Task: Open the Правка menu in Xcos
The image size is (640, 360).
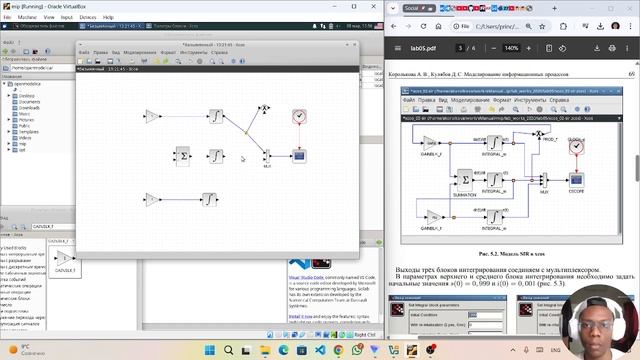Action: point(100,52)
